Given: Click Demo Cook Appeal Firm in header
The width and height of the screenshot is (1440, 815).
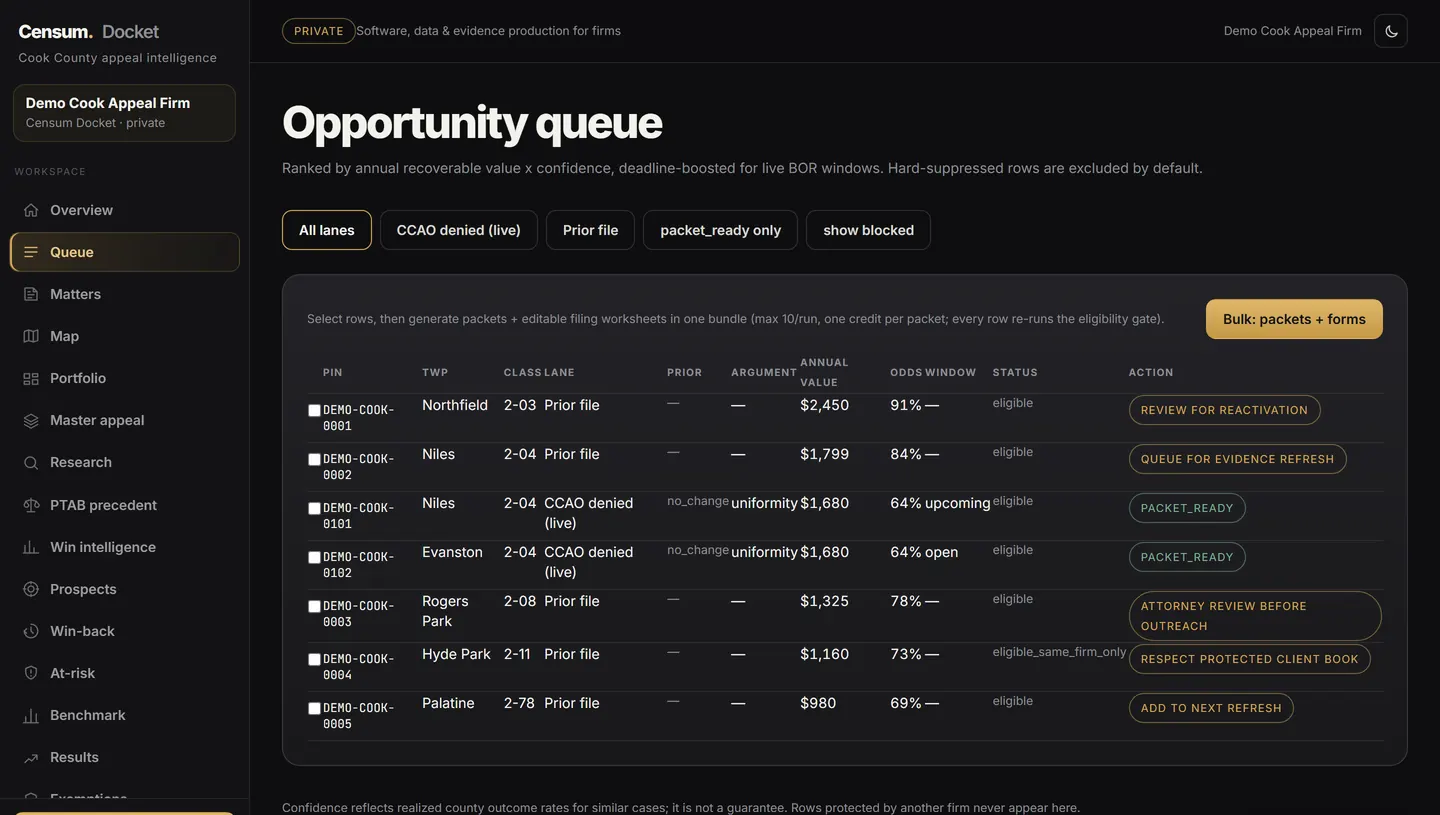Looking at the screenshot, I should click(x=1292, y=31).
